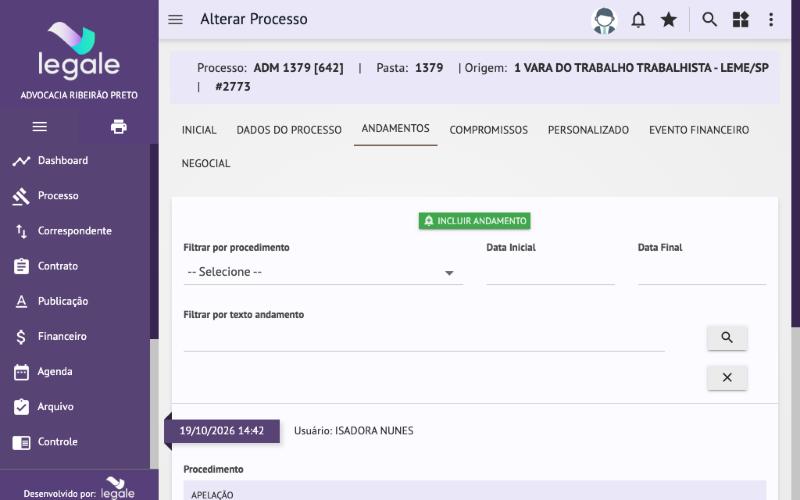The width and height of the screenshot is (800, 500).
Task: Go to the Correspondente section
Action: 76,231
